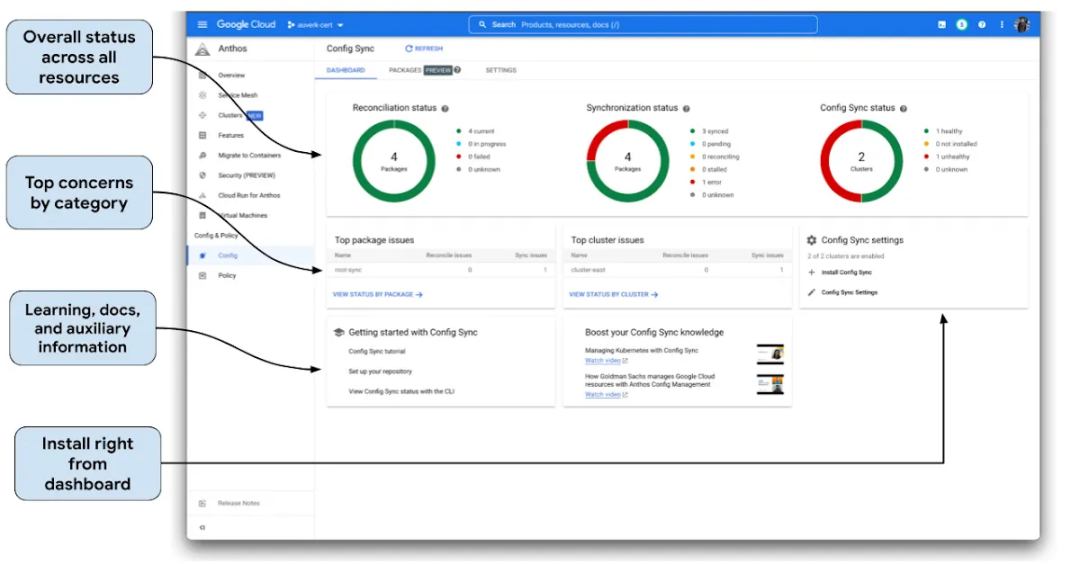This screenshot has height=564, width=1080.
Task: Focus the Search products and resources field
Action: pos(643,25)
